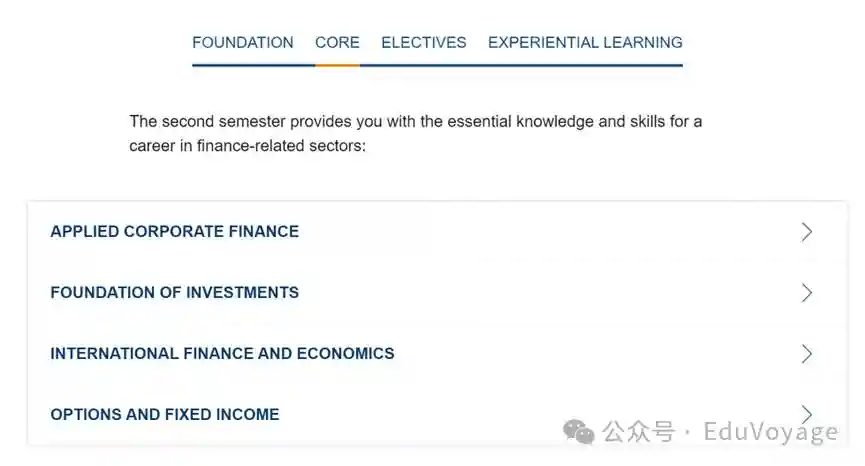
Task: Expand Applied Corporate Finance chevron arrow
Action: [x=807, y=232]
